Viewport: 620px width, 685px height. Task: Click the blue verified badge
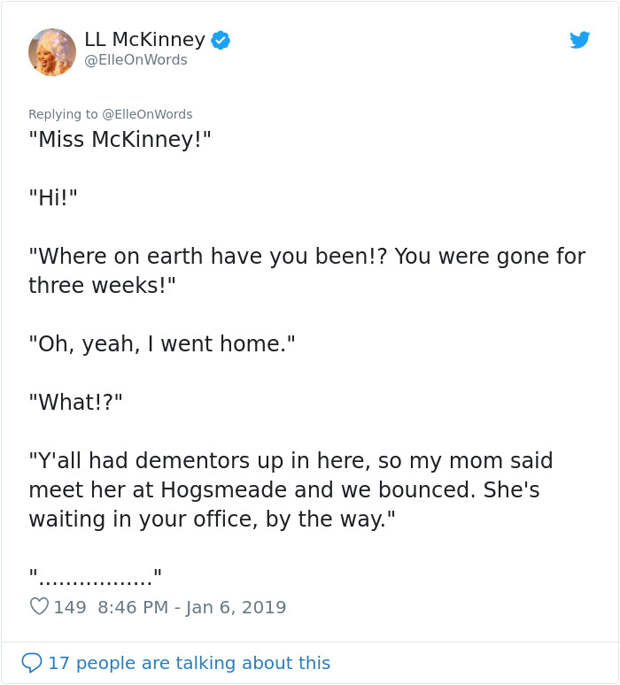(x=221, y=40)
